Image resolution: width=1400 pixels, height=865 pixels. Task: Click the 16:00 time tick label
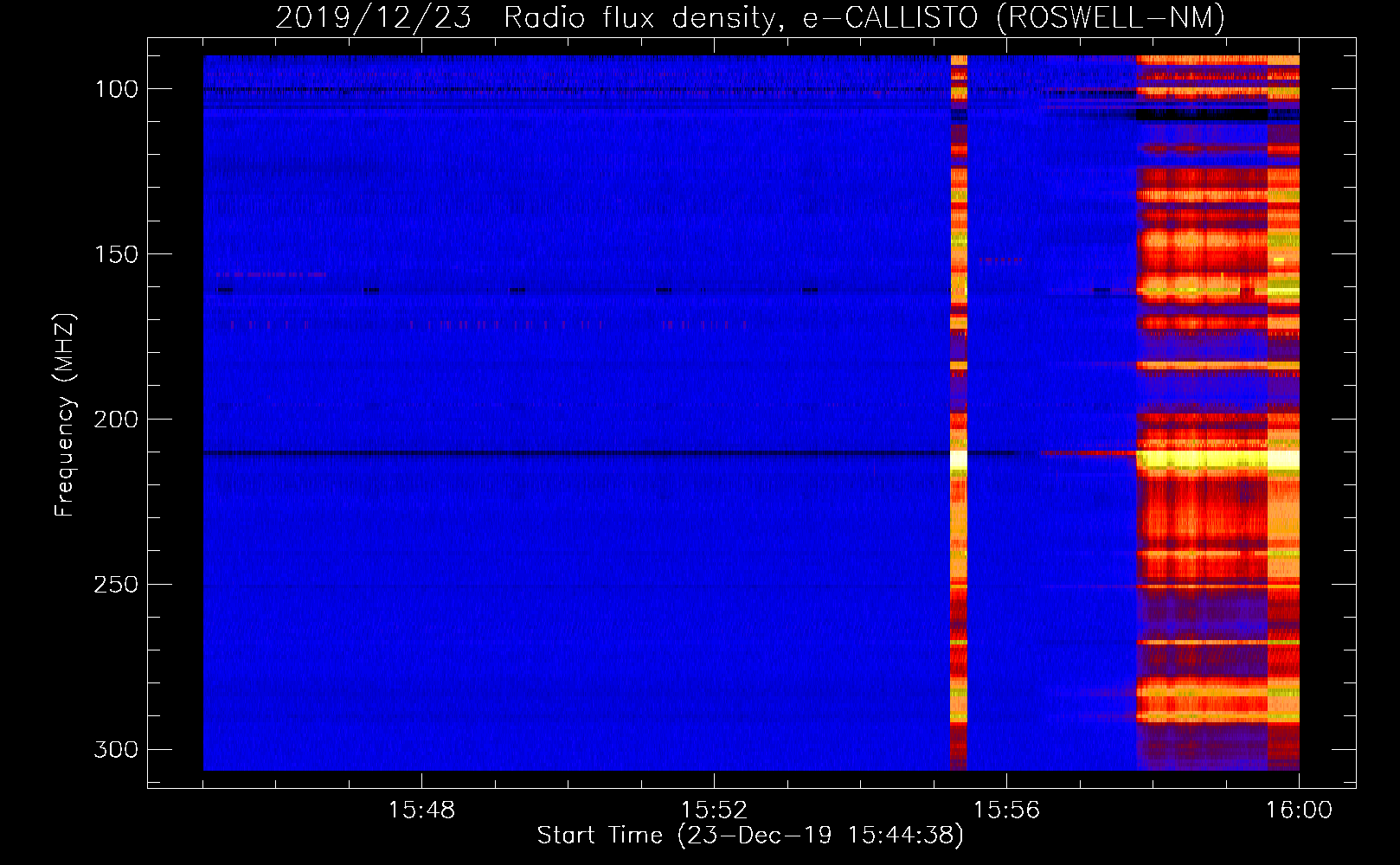(x=1299, y=811)
